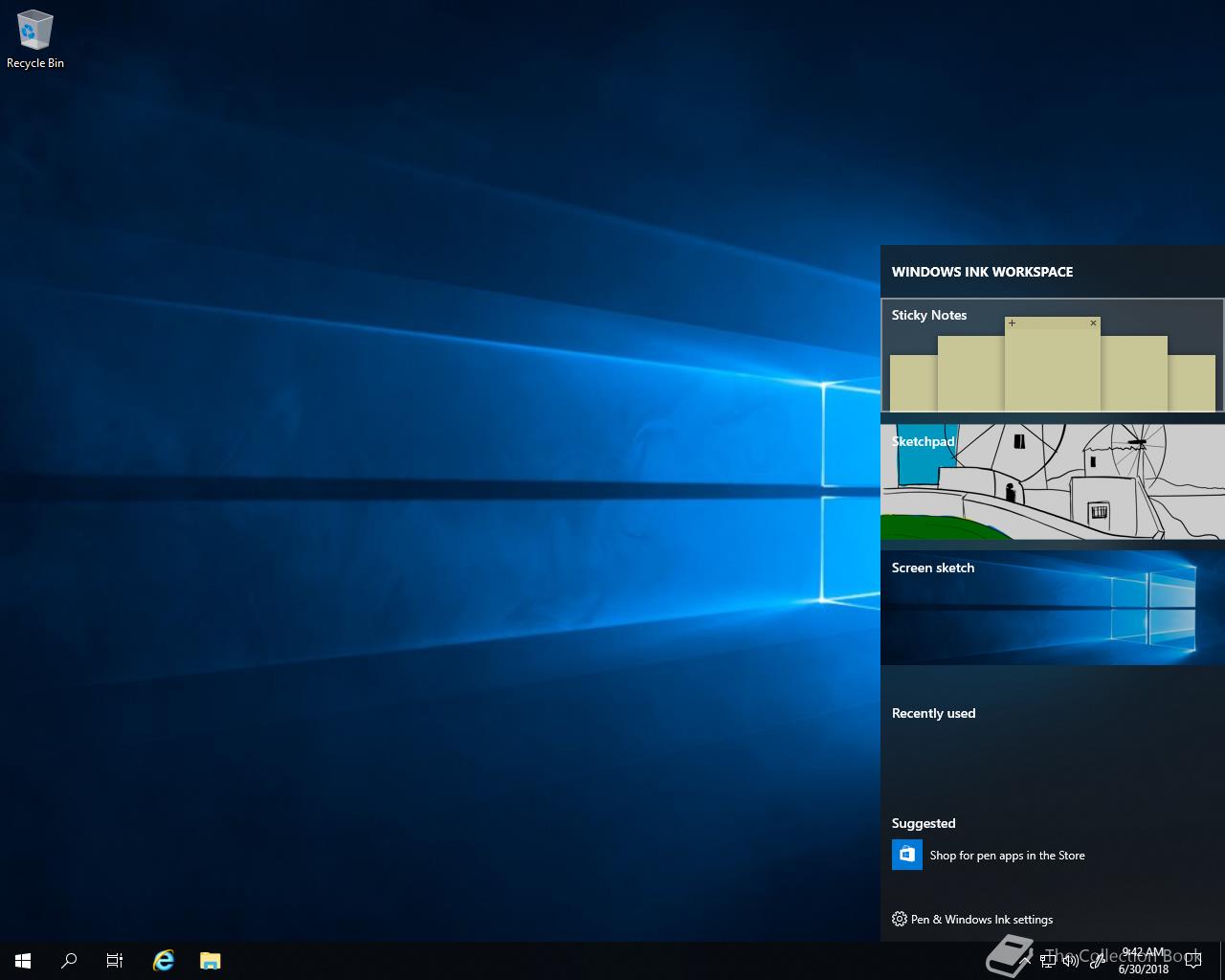This screenshot has height=980, width=1225.
Task: Open the network status tray icon
Action: click(x=1048, y=961)
